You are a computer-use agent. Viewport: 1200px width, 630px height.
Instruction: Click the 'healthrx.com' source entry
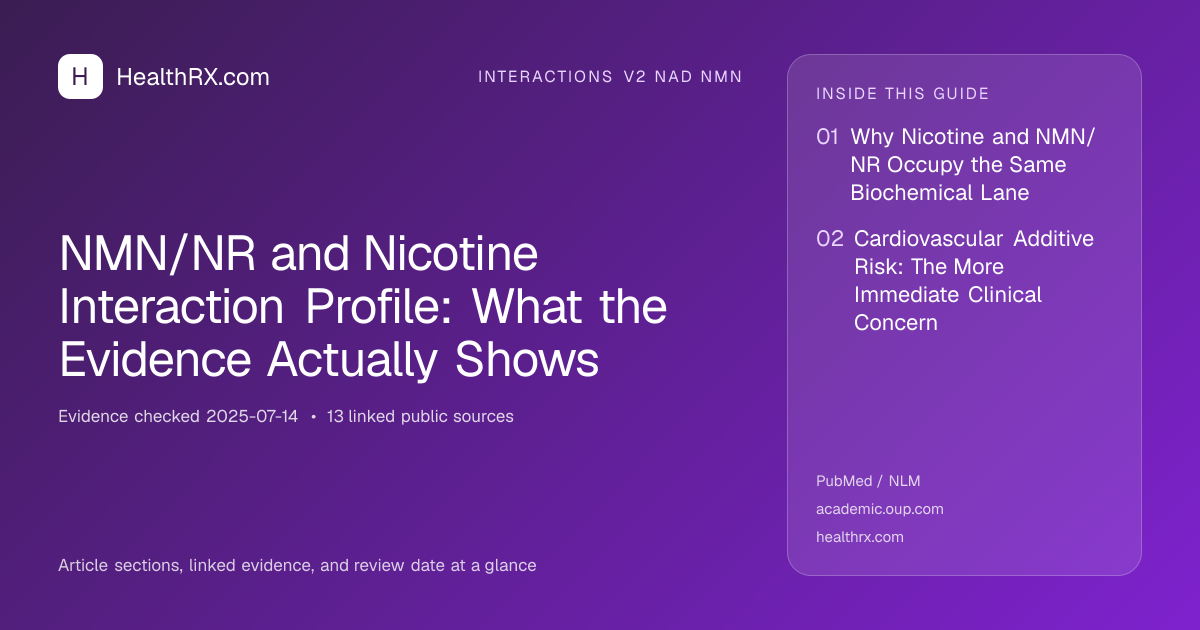pyautogui.click(x=860, y=537)
